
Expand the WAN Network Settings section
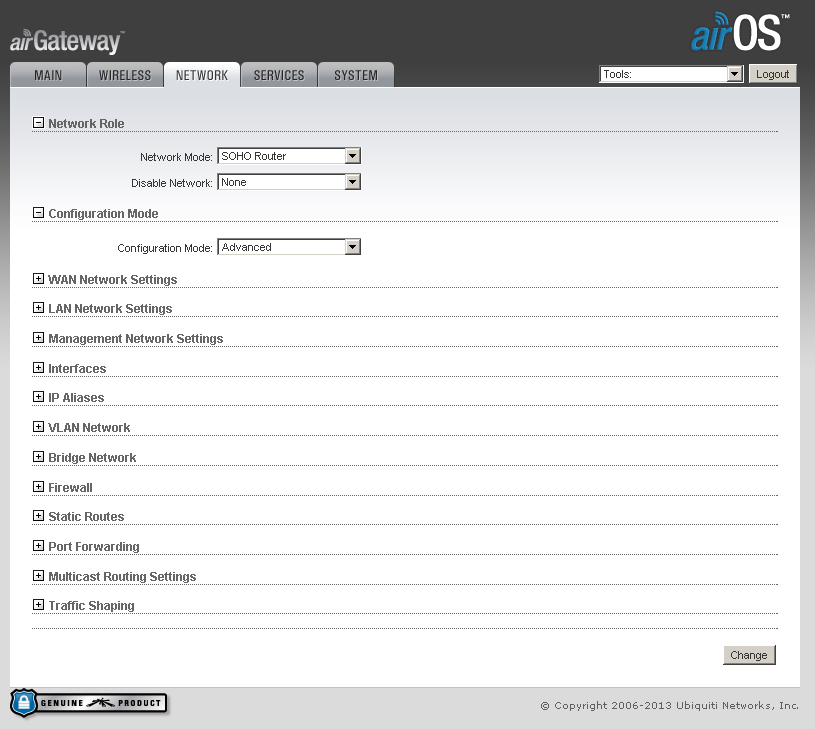pos(38,279)
